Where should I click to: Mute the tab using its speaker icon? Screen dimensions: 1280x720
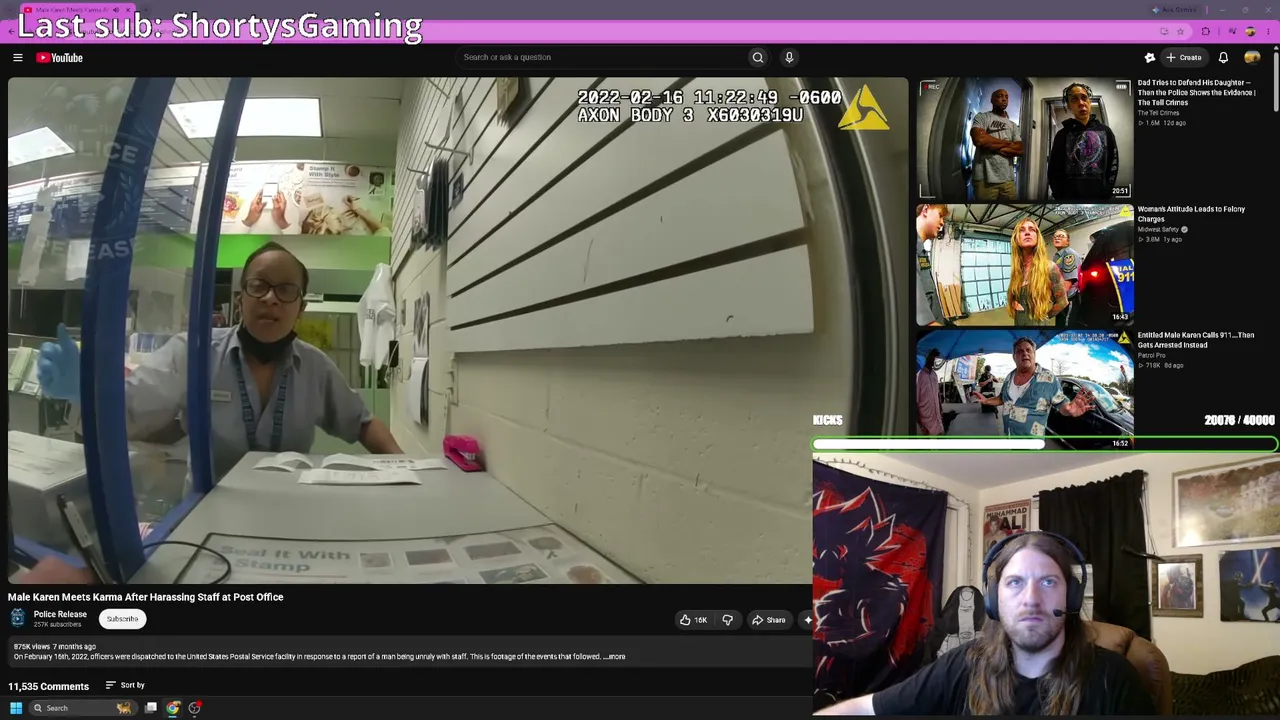(x=116, y=10)
